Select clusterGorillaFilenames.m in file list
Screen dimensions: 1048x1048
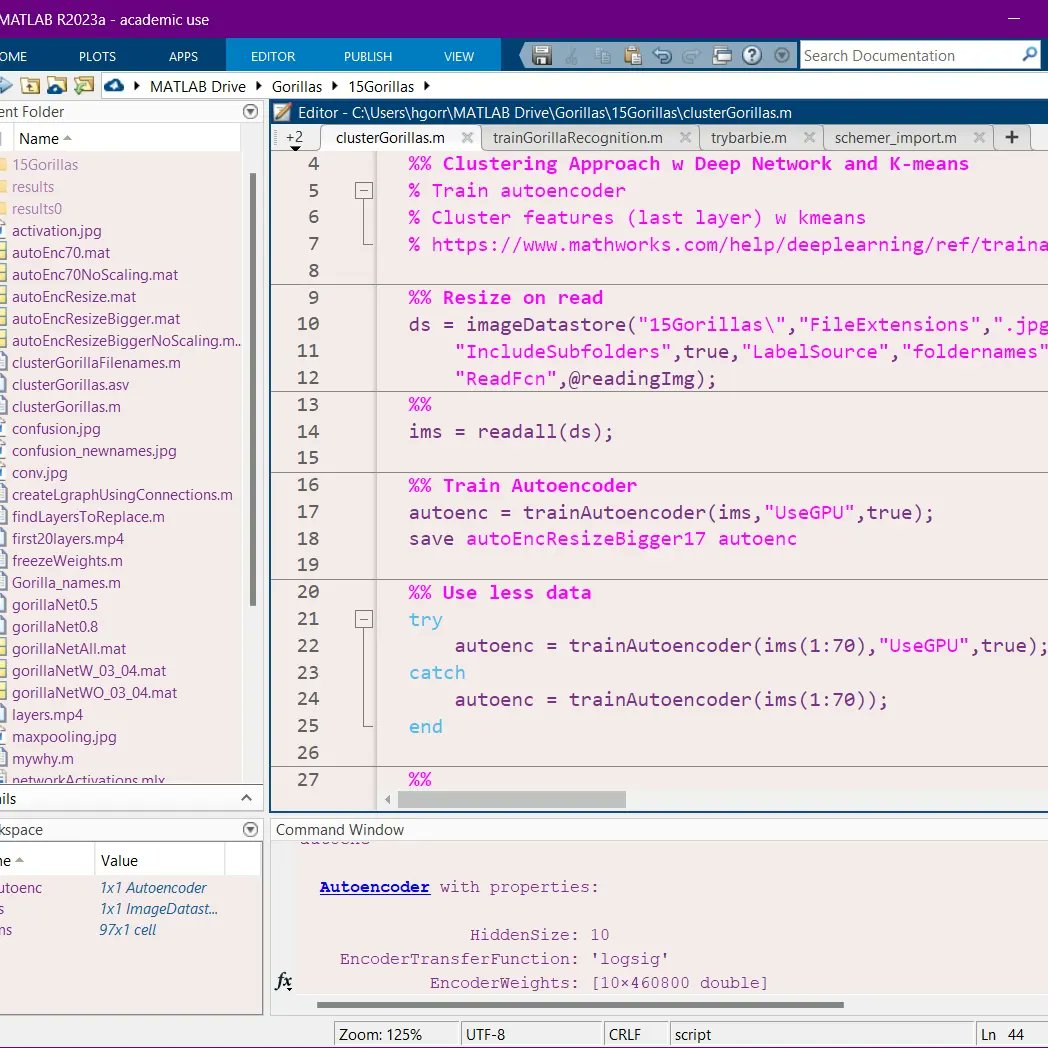(x=96, y=363)
